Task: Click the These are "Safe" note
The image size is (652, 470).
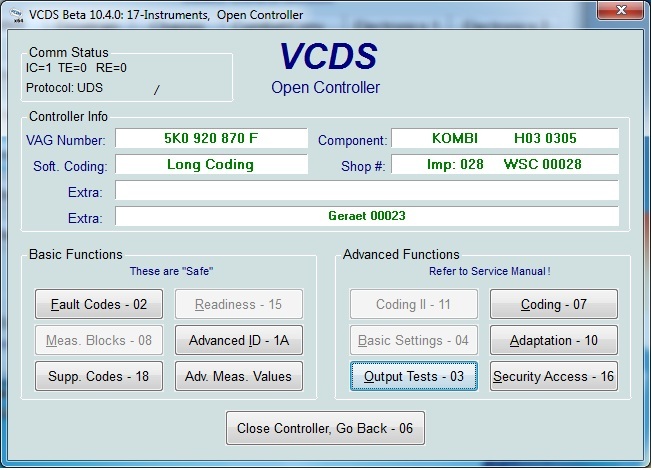Action: pos(171,271)
